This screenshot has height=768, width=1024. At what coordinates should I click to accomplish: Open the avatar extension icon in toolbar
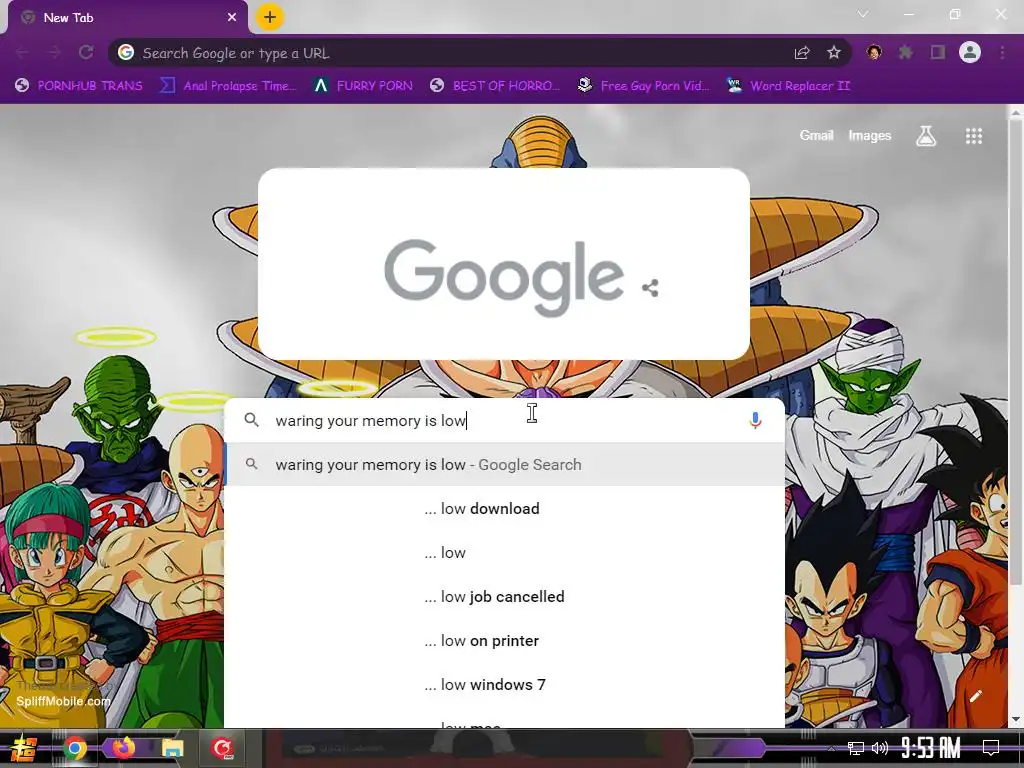[874, 52]
